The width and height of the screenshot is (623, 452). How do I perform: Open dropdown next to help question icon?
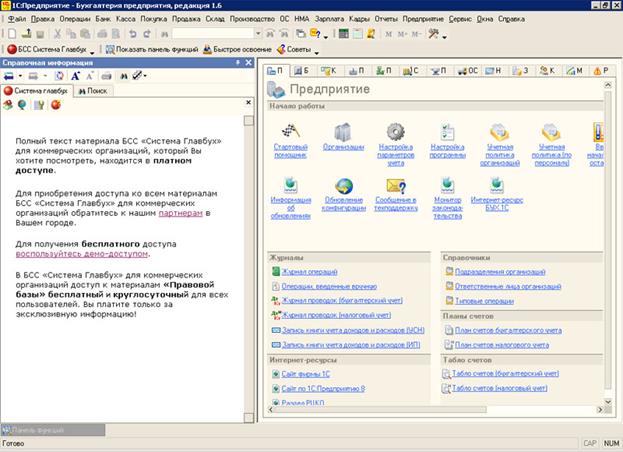[326, 37]
